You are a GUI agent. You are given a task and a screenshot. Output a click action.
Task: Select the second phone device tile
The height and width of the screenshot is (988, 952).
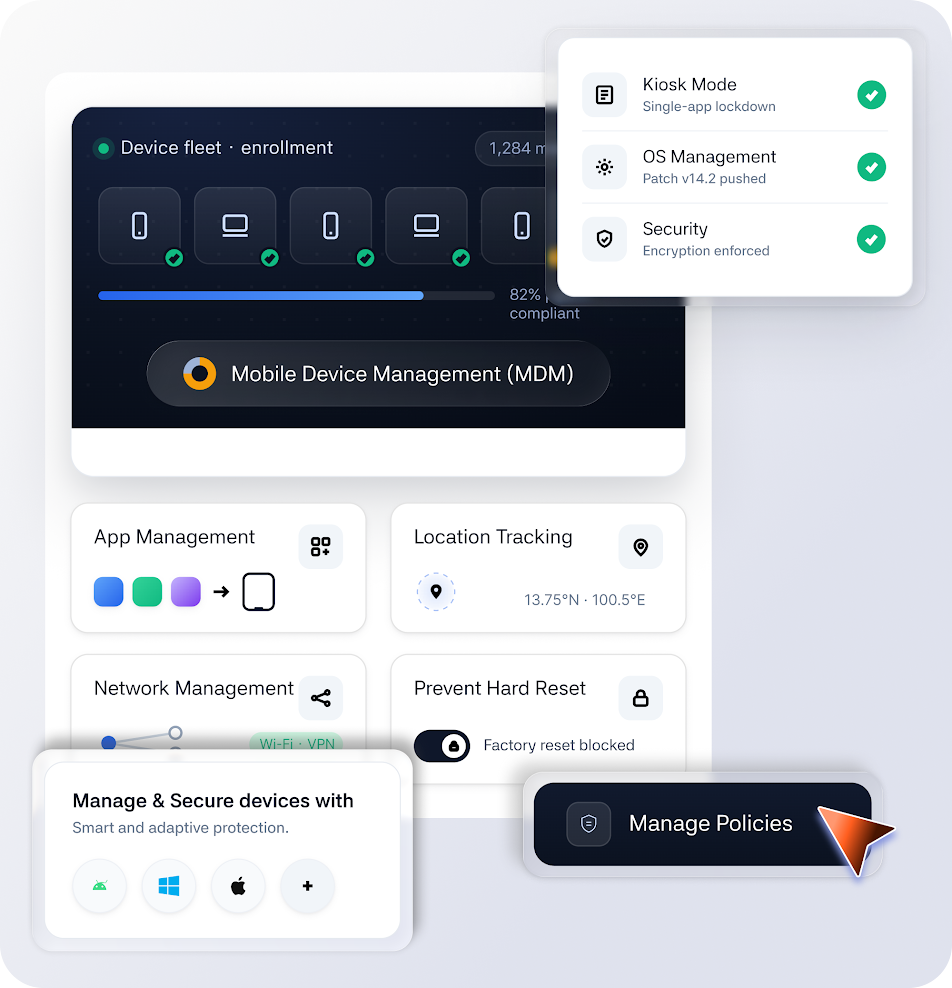point(331,226)
